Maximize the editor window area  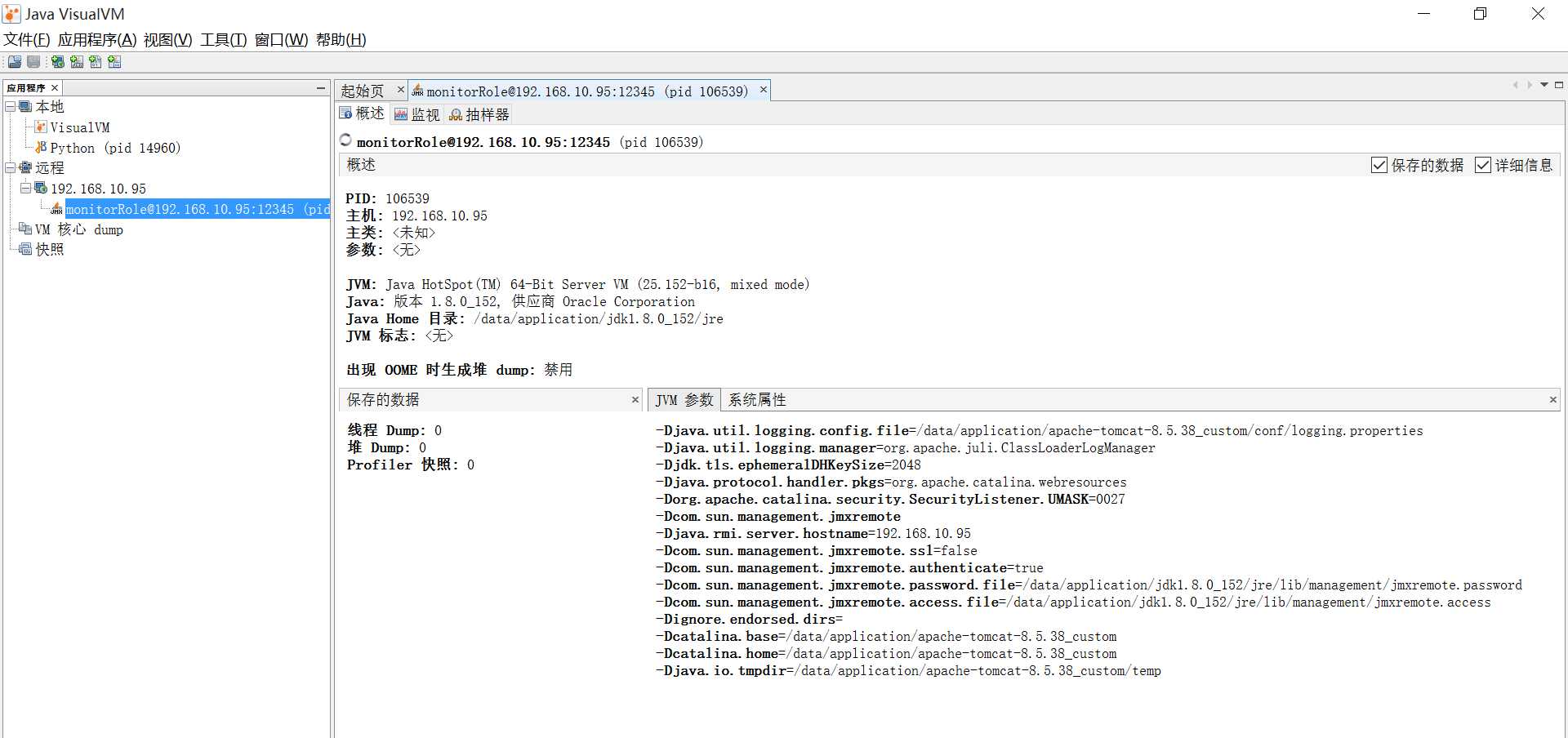coord(1558,85)
